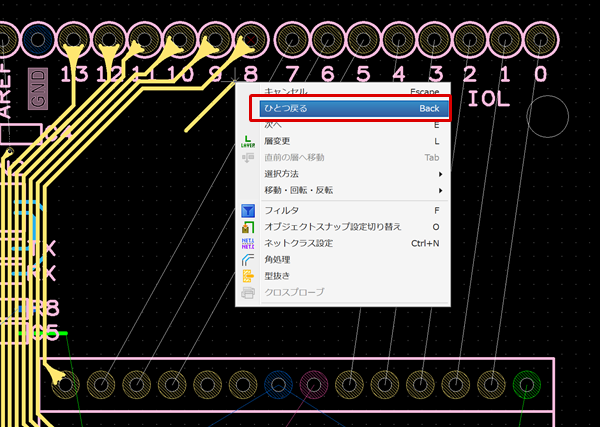
Task: Click the green pad in bottom header
Action: (x=527, y=384)
